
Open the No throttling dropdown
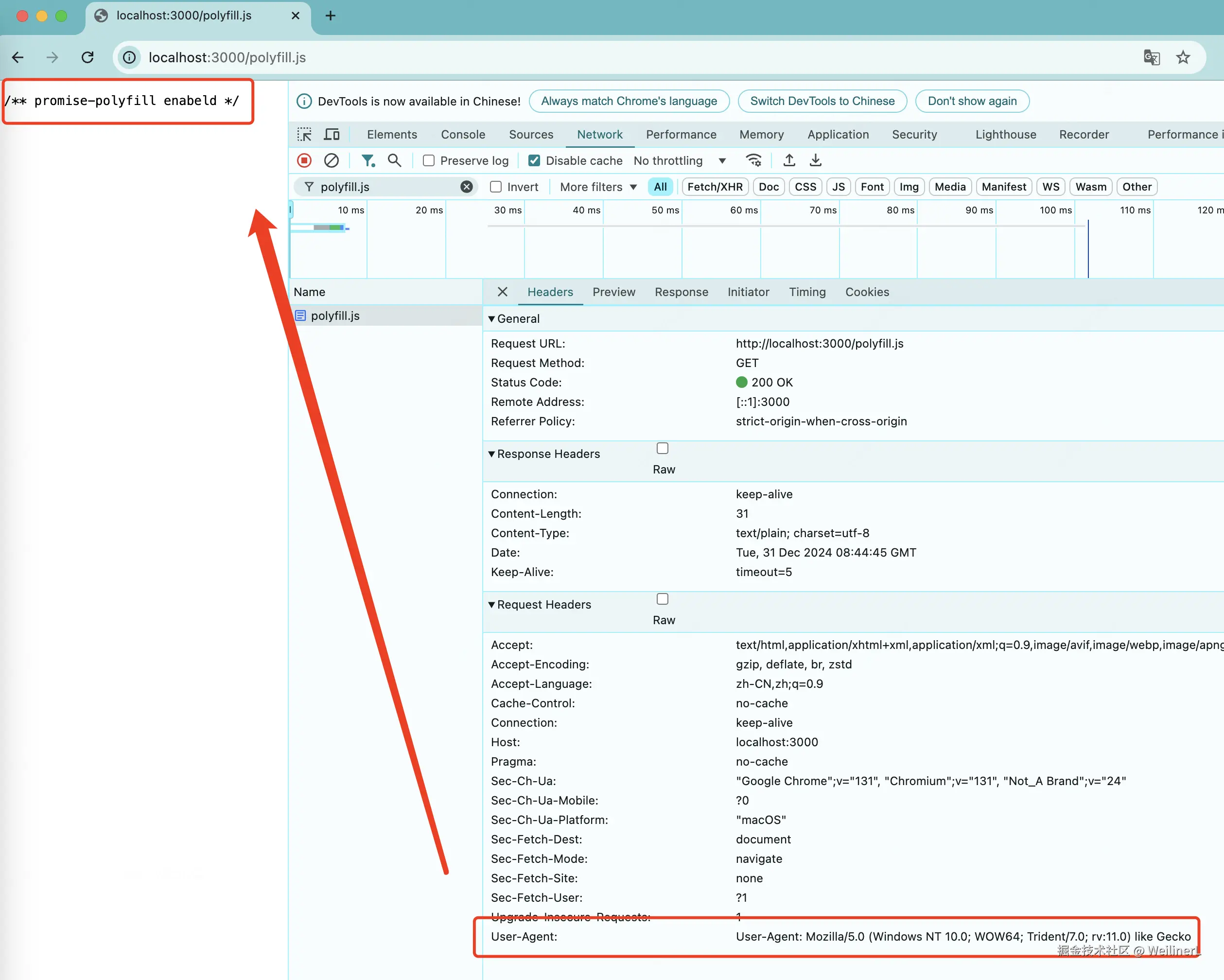point(679,161)
